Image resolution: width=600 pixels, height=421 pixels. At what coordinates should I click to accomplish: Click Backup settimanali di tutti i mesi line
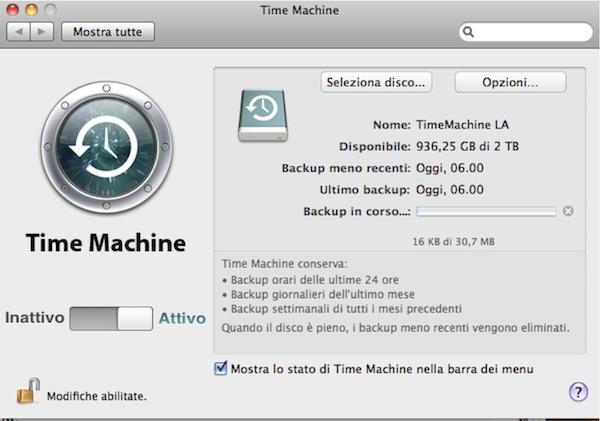click(346, 309)
